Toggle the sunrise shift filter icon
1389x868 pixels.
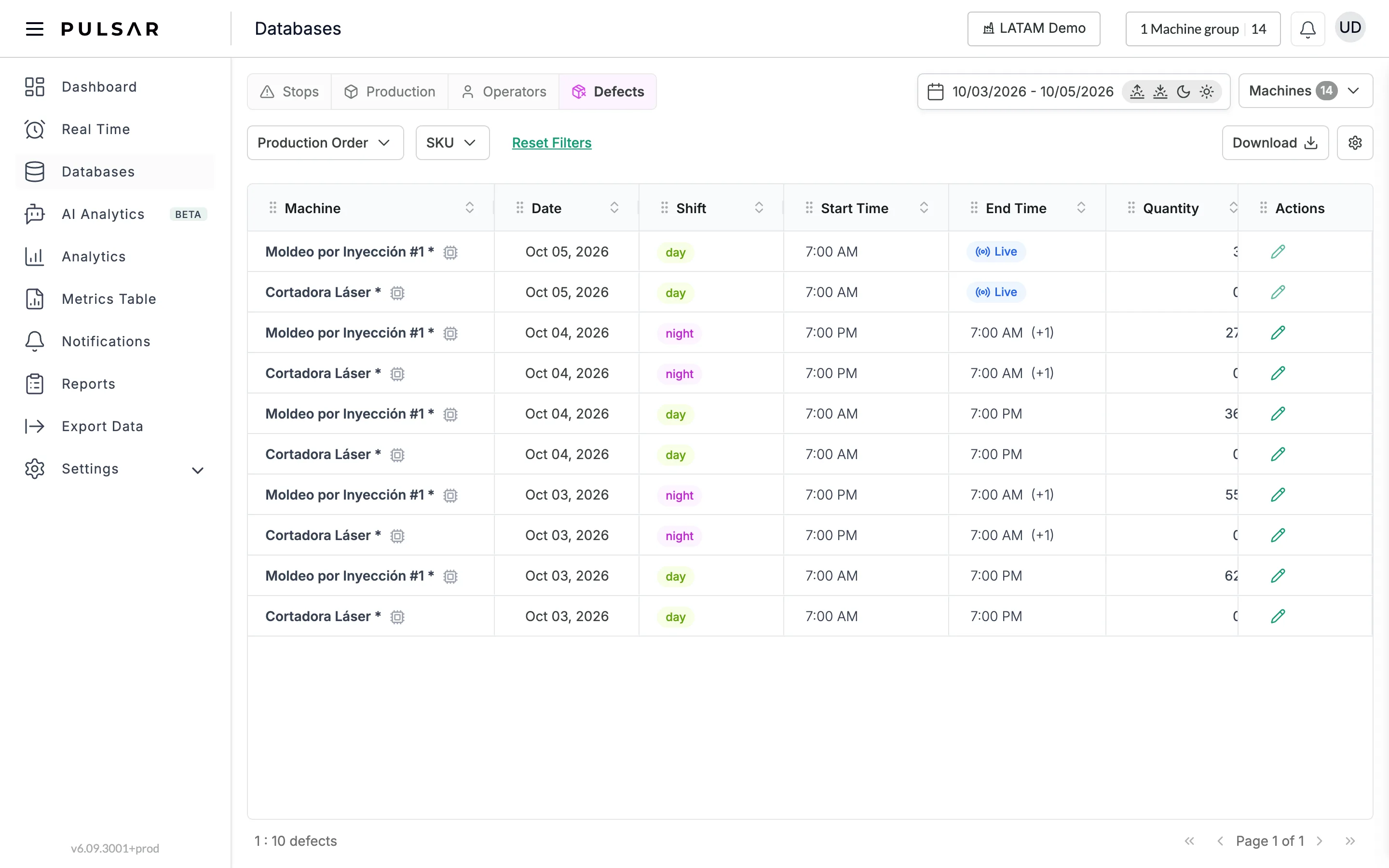(x=1137, y=91)
